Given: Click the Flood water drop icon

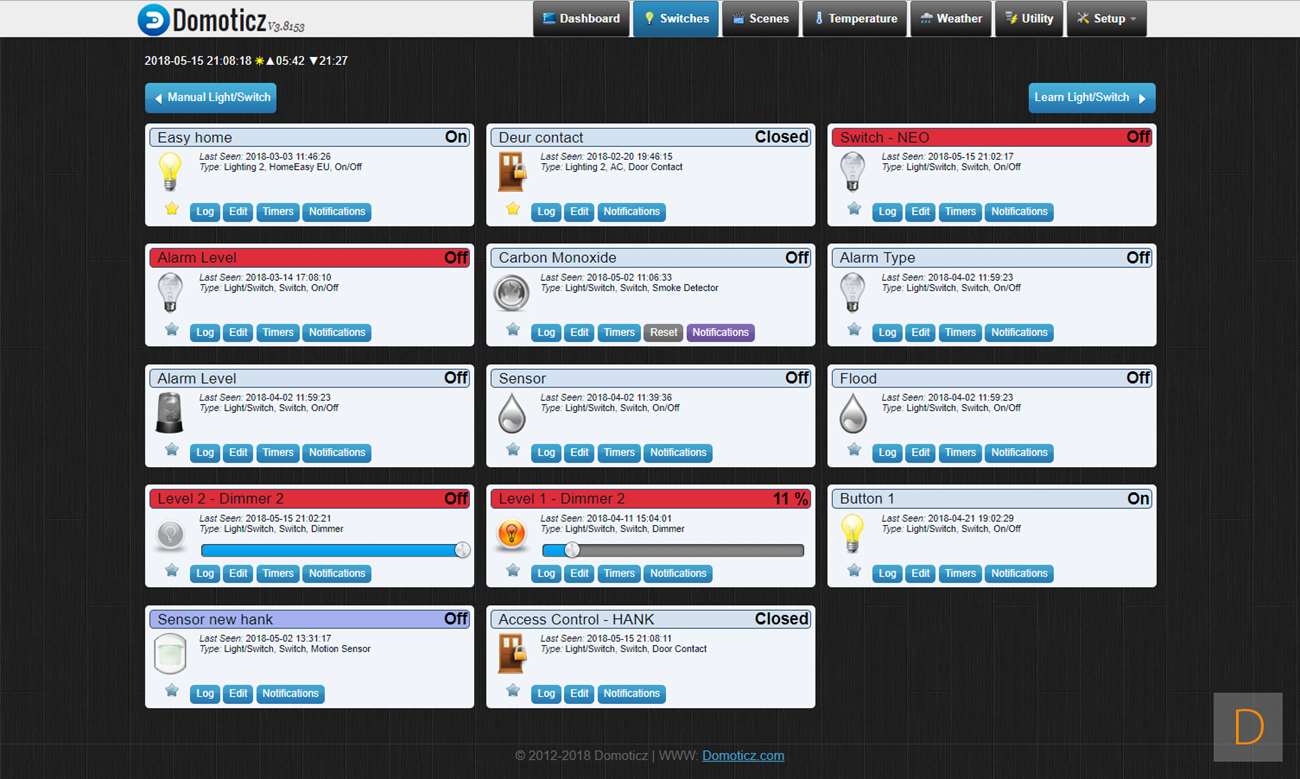Looking at the screenshot, I should [852, 412].
